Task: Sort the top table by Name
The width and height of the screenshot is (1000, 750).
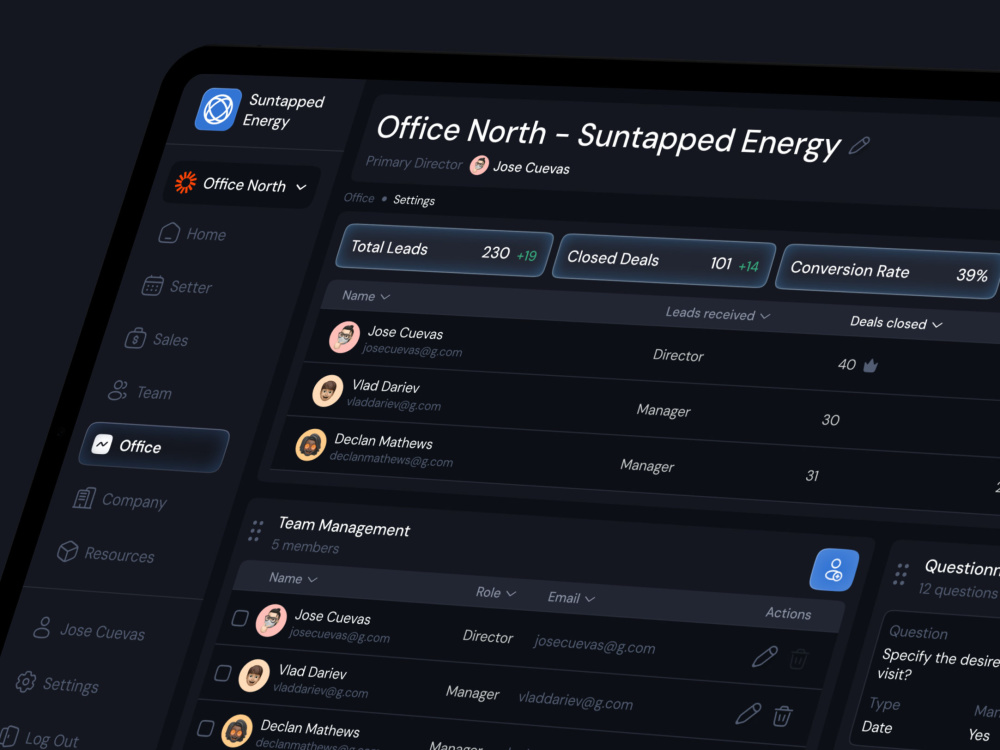Action: [x=365, y=296]
